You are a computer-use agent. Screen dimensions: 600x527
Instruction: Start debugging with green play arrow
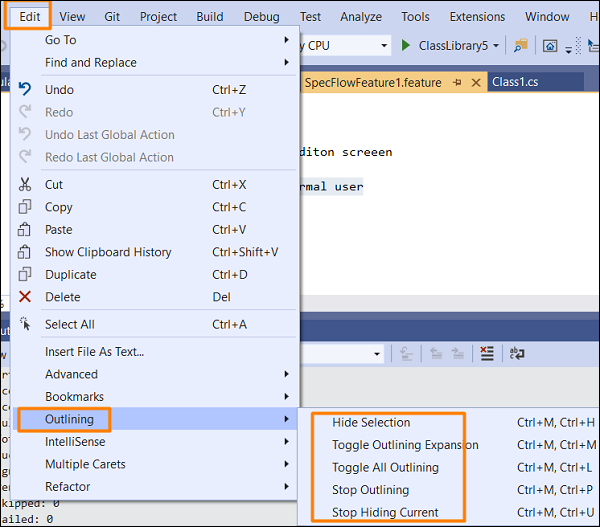click(406, 46)
